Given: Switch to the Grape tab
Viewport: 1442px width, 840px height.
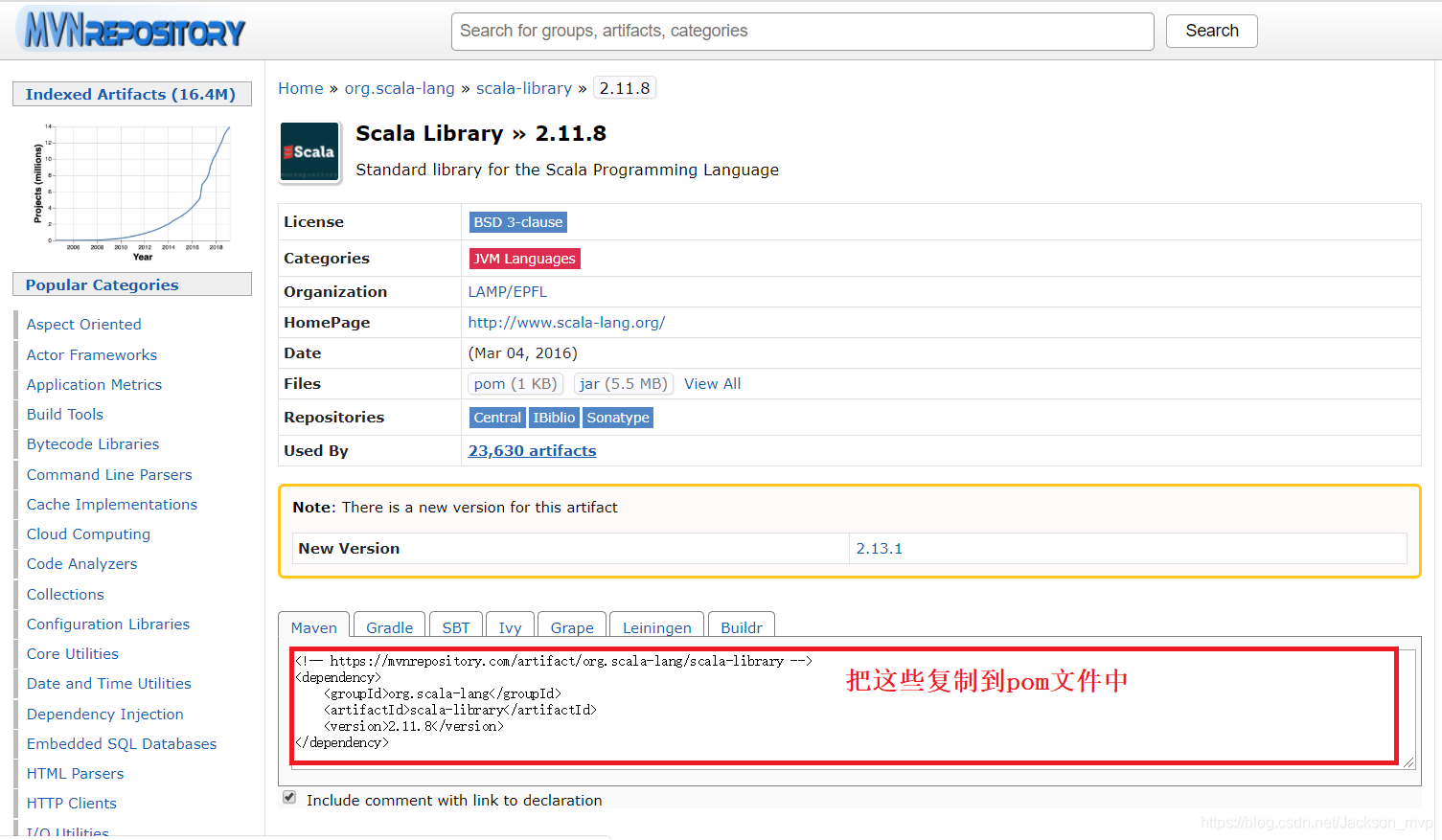Looking at the screenshot, I should (572, 626).
